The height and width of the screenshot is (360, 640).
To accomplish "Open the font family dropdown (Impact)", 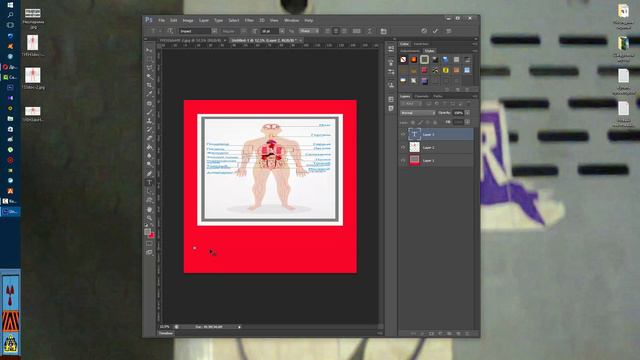I will coord(214,31).
